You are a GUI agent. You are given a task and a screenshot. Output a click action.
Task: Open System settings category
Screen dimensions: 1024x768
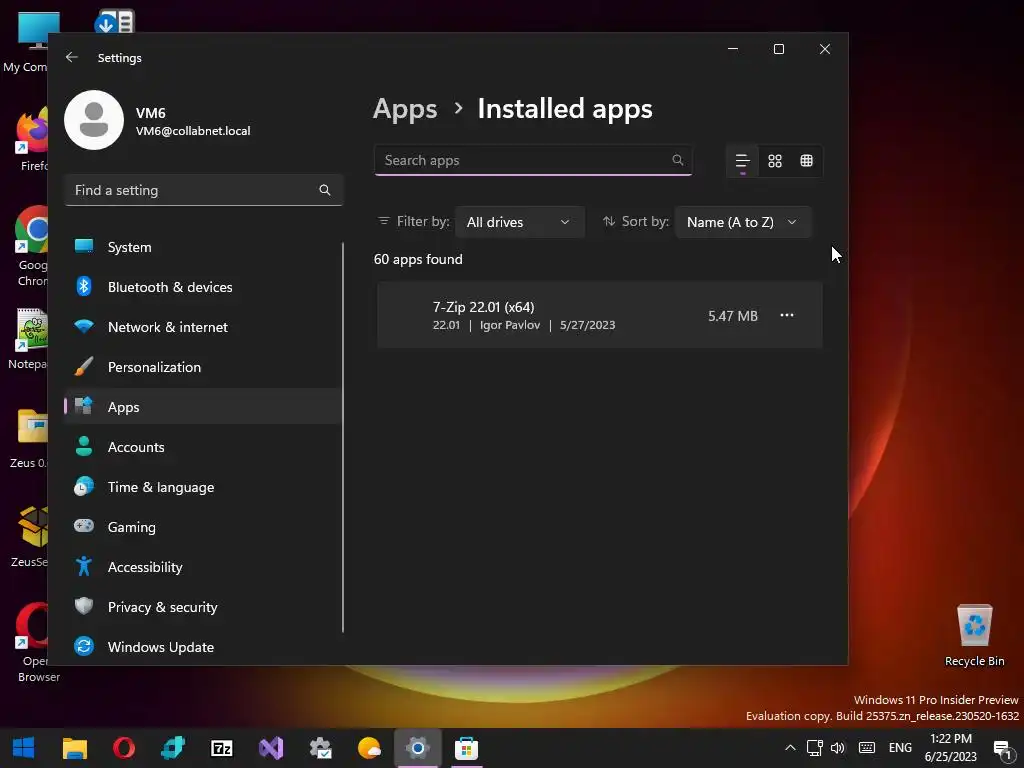pos(203,247)
